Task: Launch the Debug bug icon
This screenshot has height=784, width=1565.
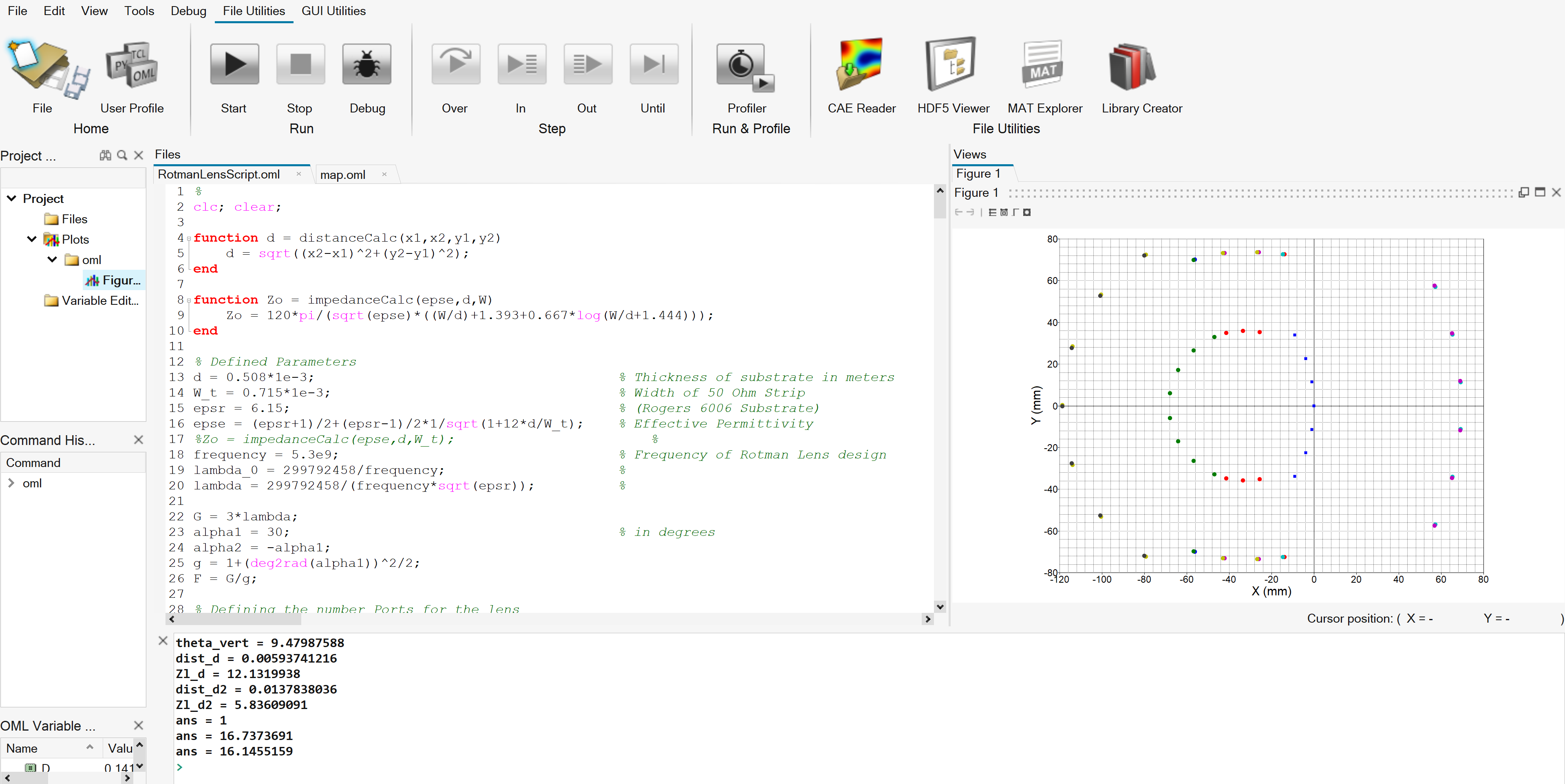Action: [366, 64]
